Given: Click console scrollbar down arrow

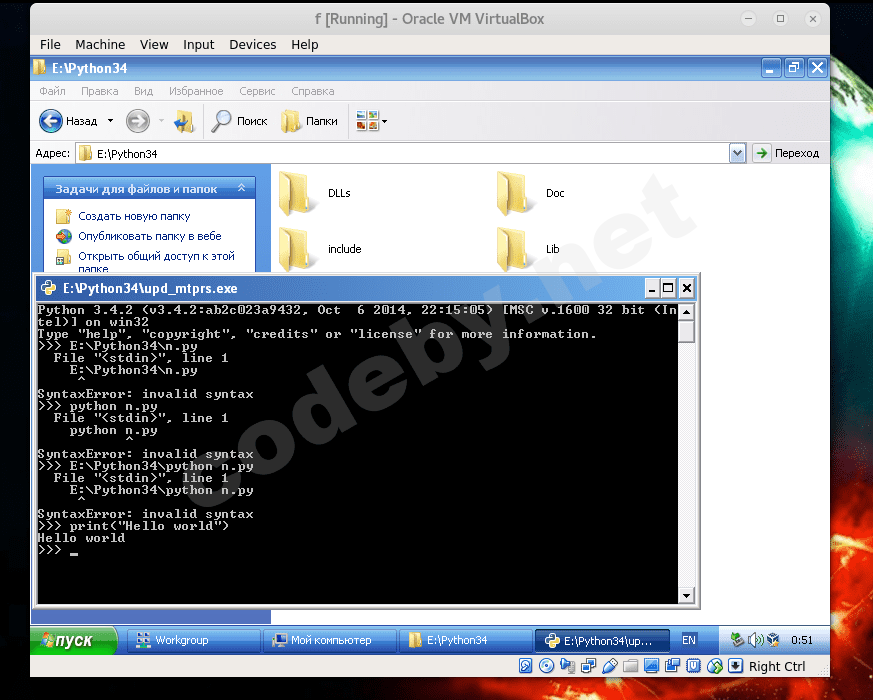Looking at the screenshot, I should tap(686, 595).
